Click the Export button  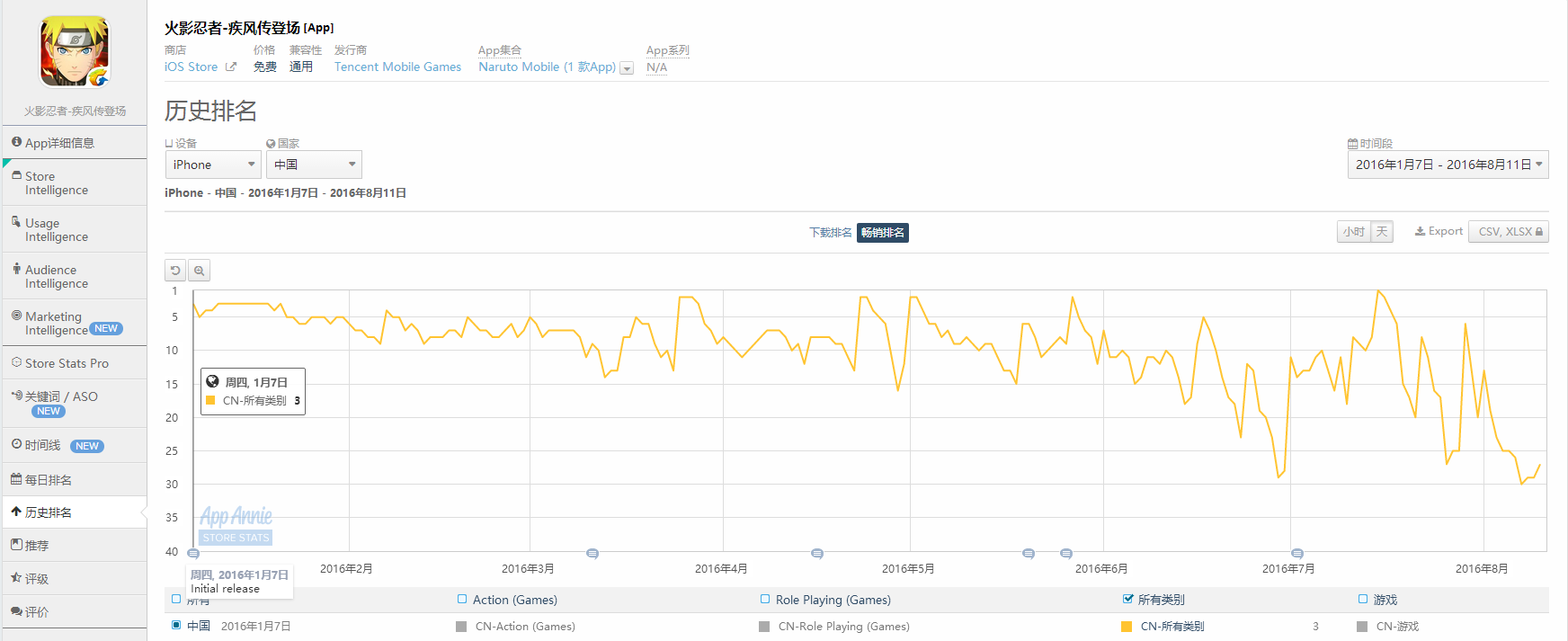pyautogui.click(x=1439, y=231)
